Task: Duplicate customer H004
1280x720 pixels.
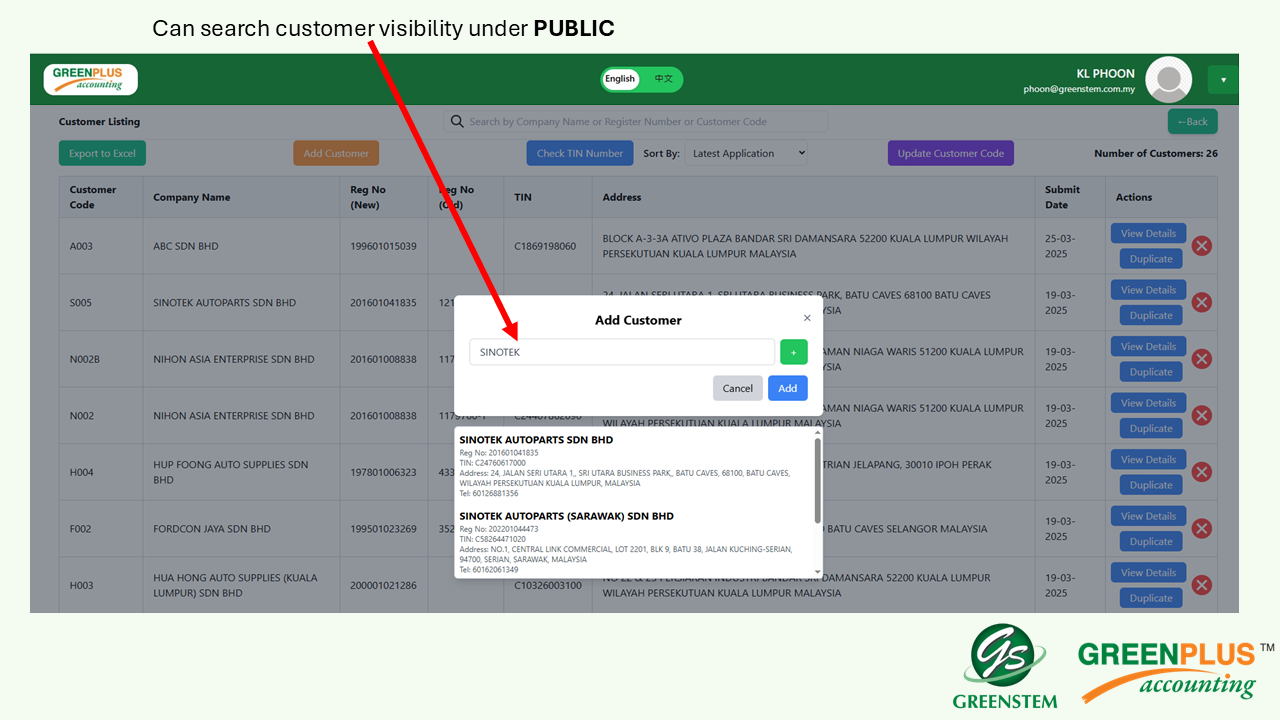Action: tap(1151, 485)
